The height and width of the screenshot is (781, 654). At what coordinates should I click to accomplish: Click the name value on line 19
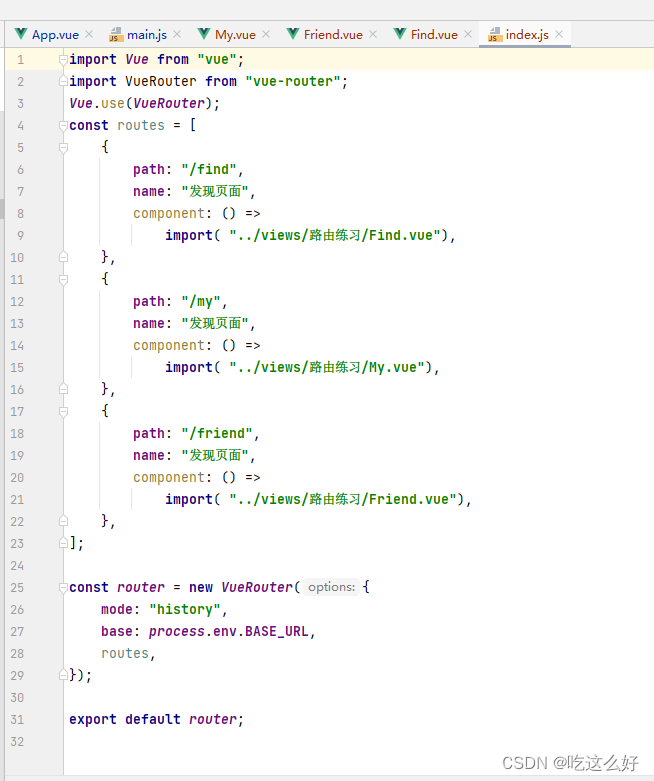pos(215,455)
